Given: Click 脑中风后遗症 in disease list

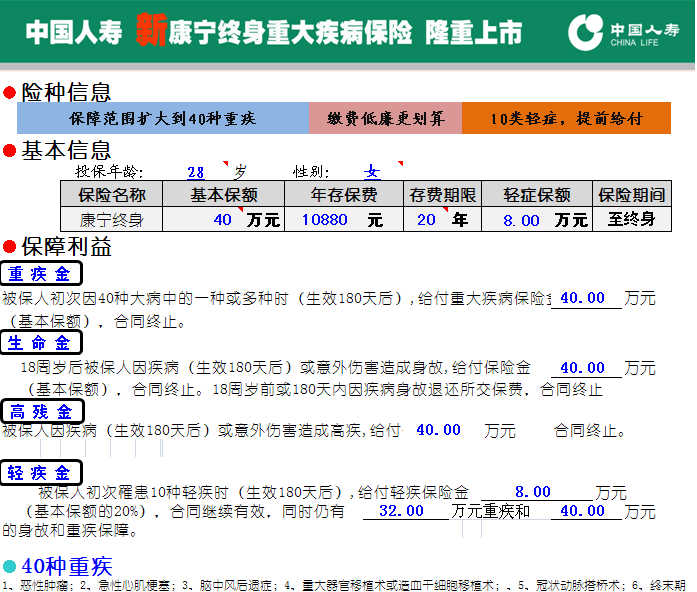Looking at the screenshot, I should tap(235, 585).
